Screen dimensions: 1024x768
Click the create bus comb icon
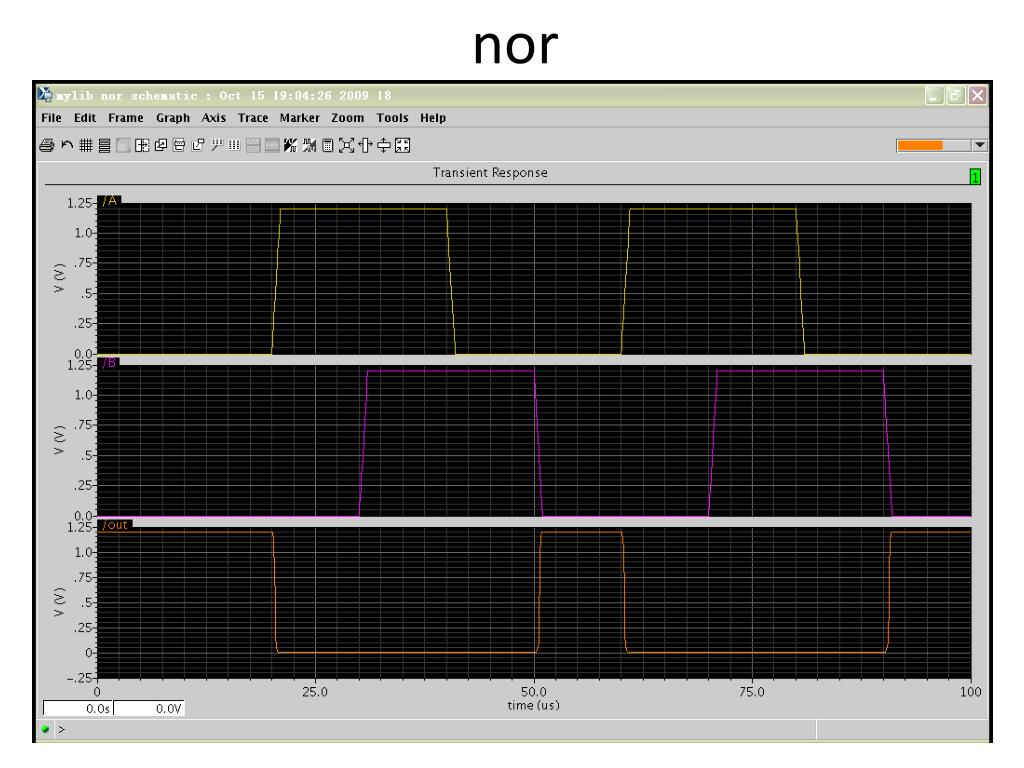(x=216, y=146)
